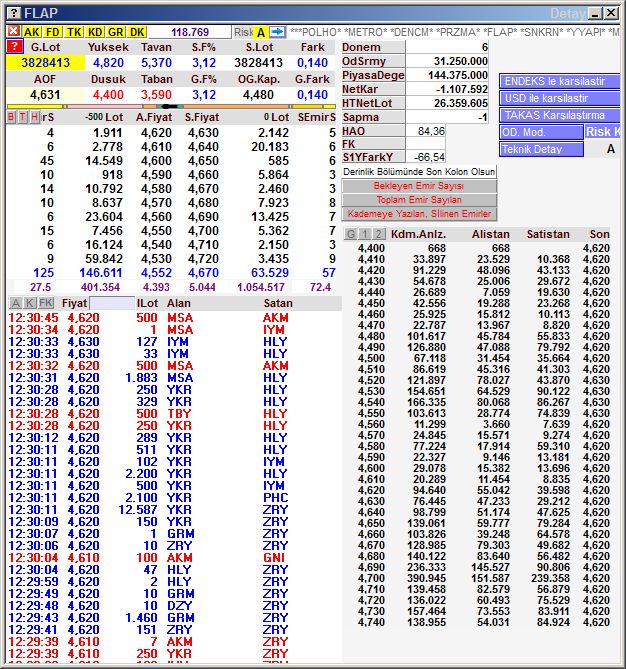The image size is (626, 669).
Task: Click the Risk K button
Action: tap(603, 132)
